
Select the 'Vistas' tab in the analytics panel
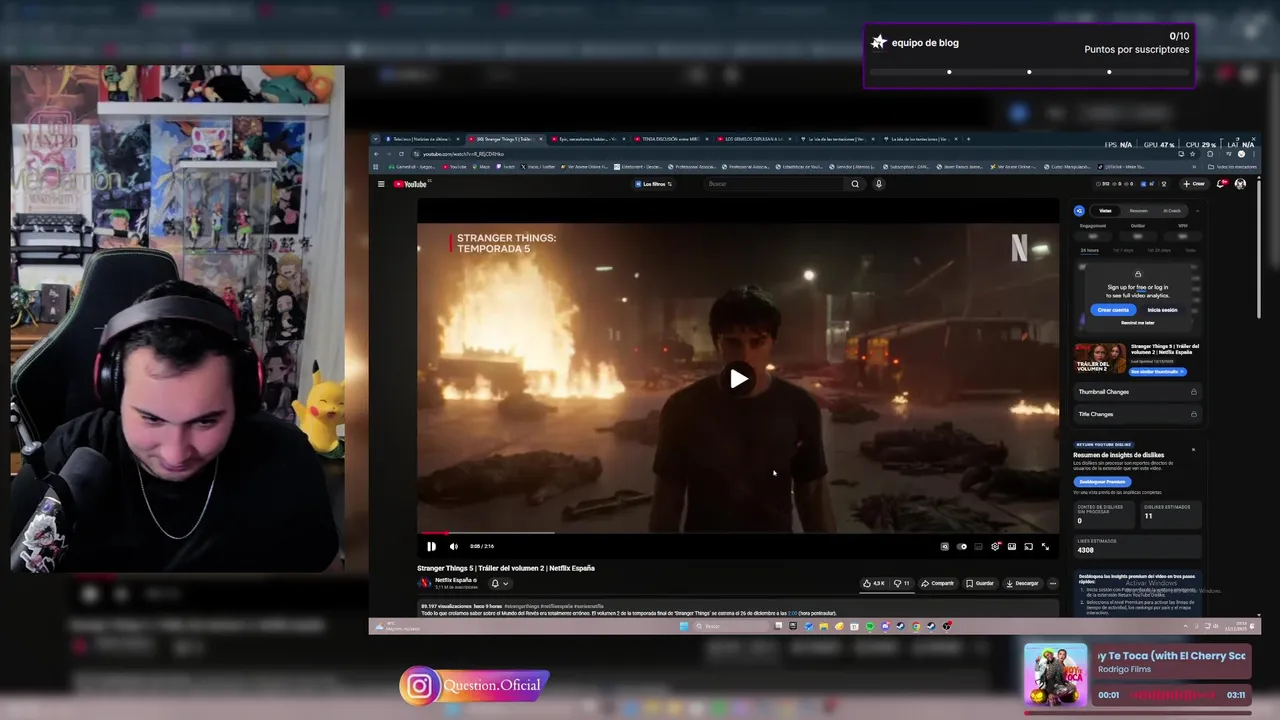coord(1105,210)
